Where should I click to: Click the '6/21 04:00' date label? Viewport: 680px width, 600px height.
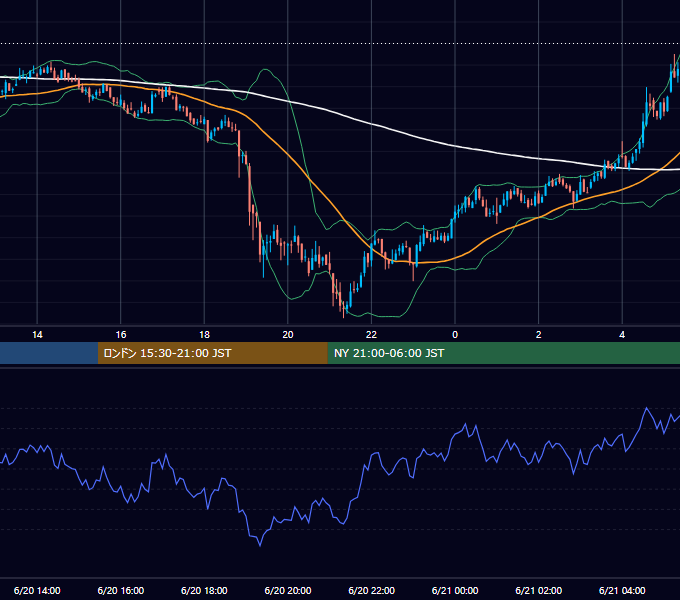click(622, 590)
